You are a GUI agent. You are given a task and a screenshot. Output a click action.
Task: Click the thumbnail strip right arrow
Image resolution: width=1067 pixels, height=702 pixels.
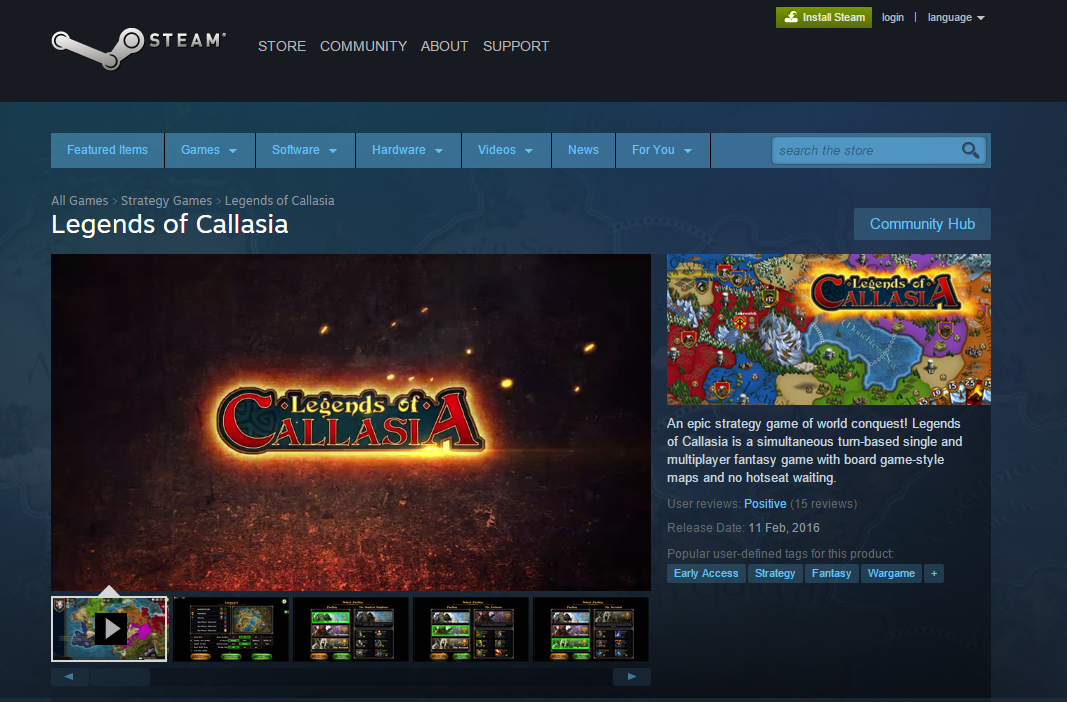[631, 677]
